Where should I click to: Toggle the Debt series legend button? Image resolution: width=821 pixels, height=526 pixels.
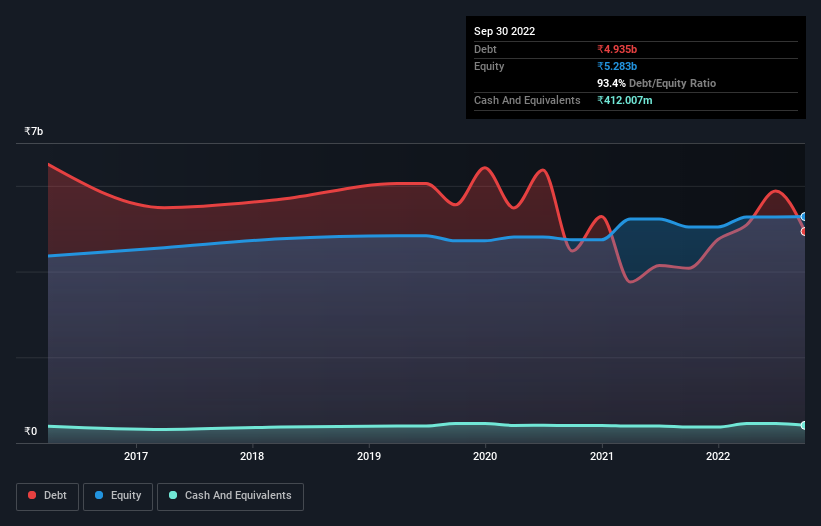48,496
